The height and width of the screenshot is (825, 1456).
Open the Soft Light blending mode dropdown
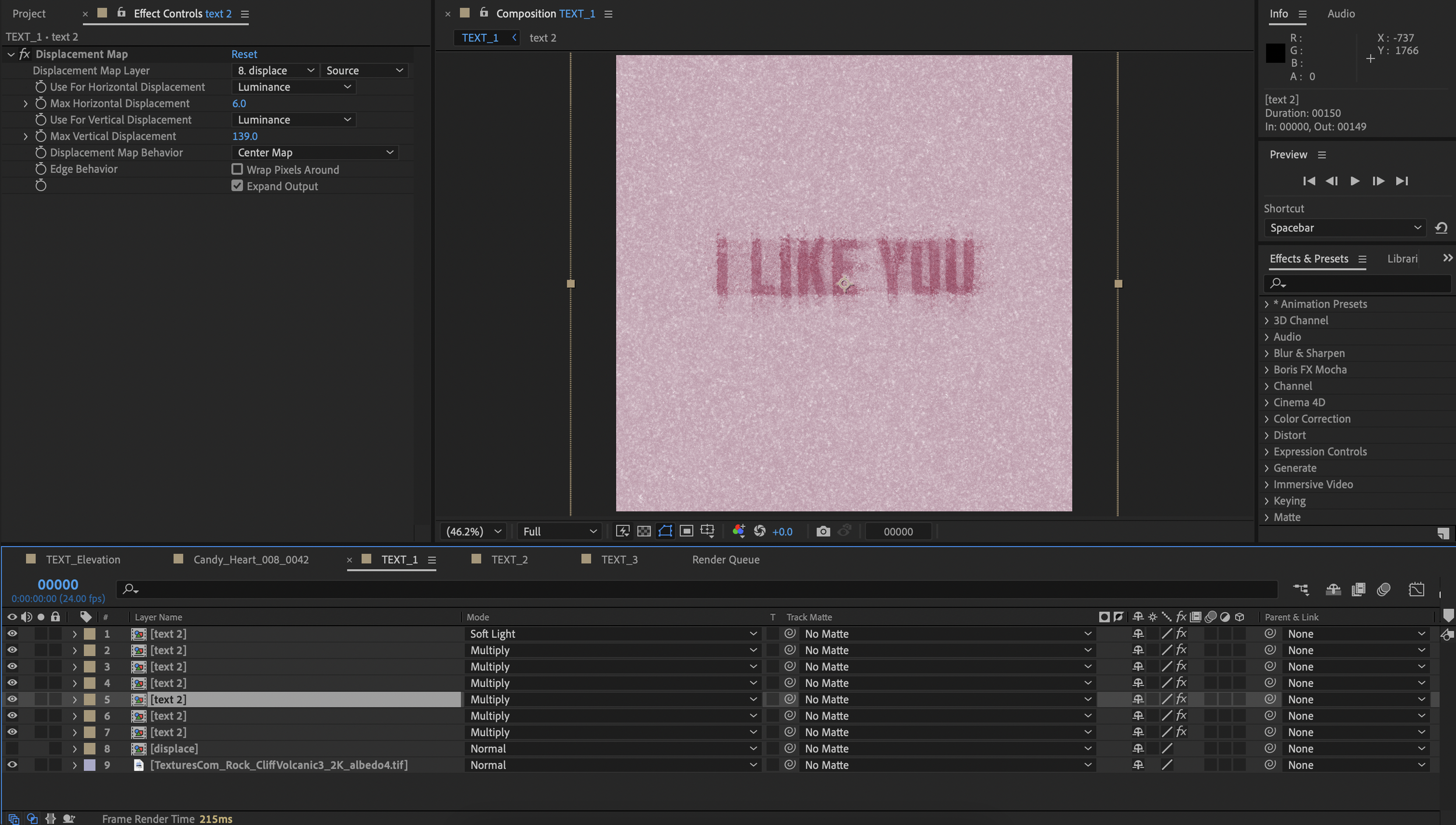click(613, 634)
